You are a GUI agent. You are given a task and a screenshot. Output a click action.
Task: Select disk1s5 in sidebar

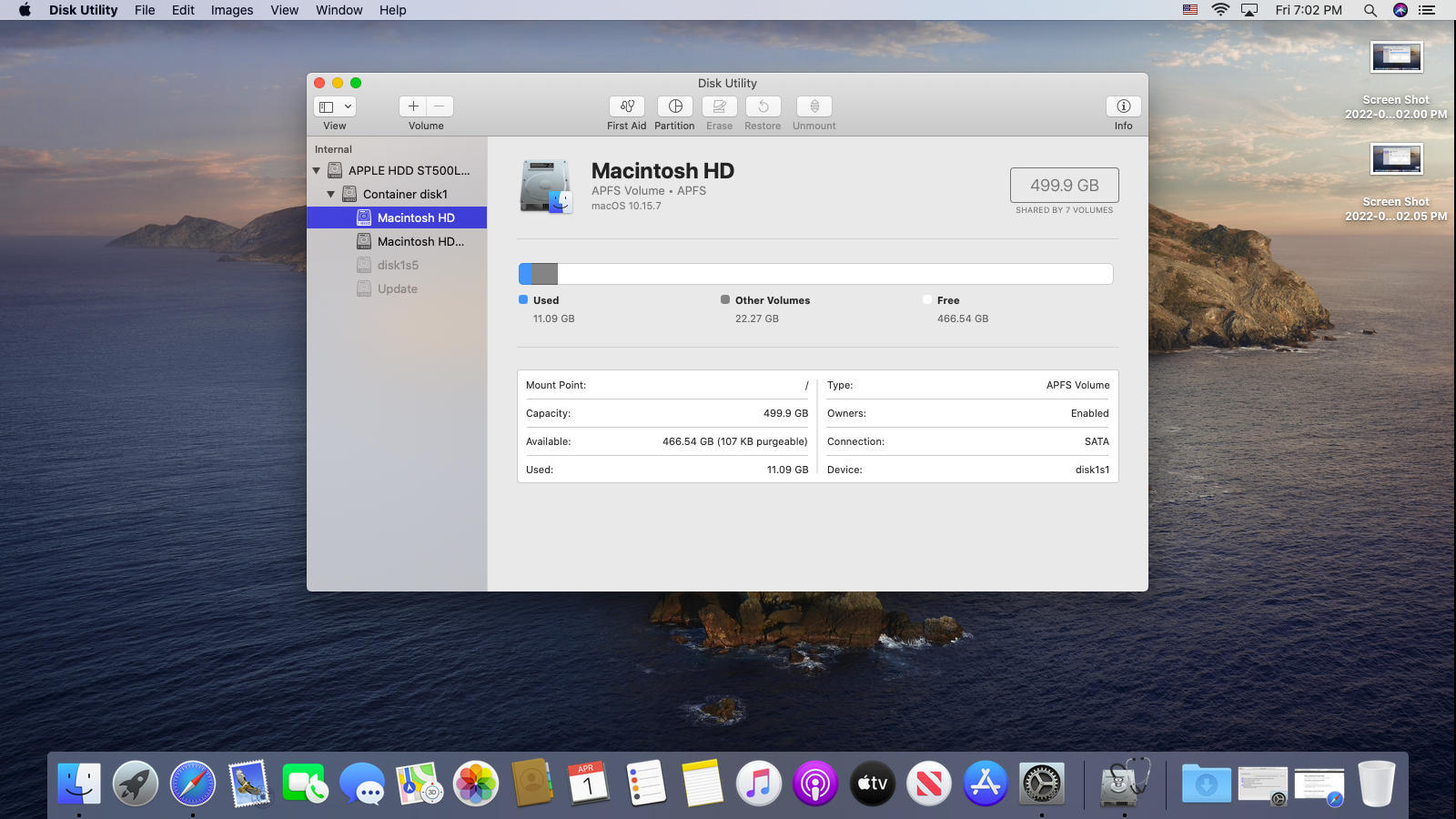pos(397,265)
